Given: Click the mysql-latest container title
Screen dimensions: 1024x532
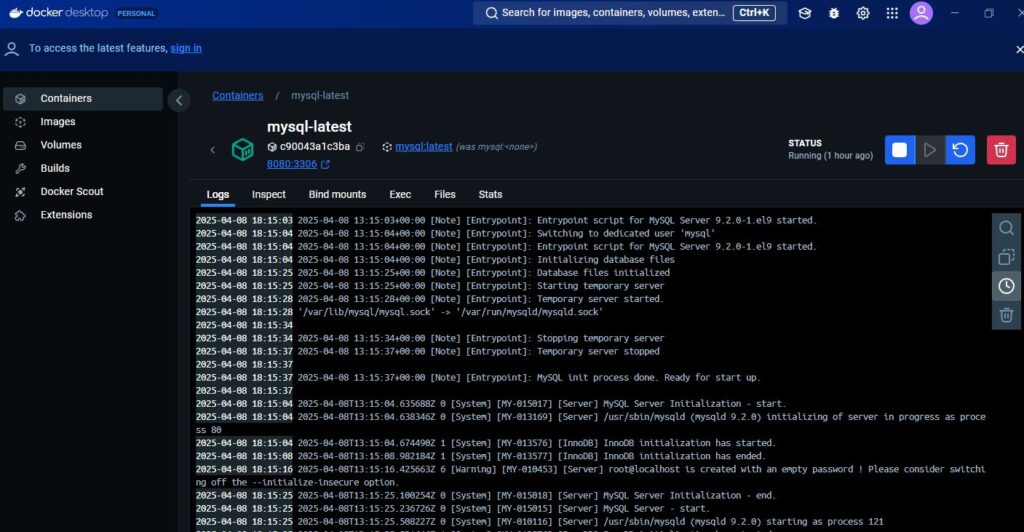Looking at the screenshot, I should (309, 127).
